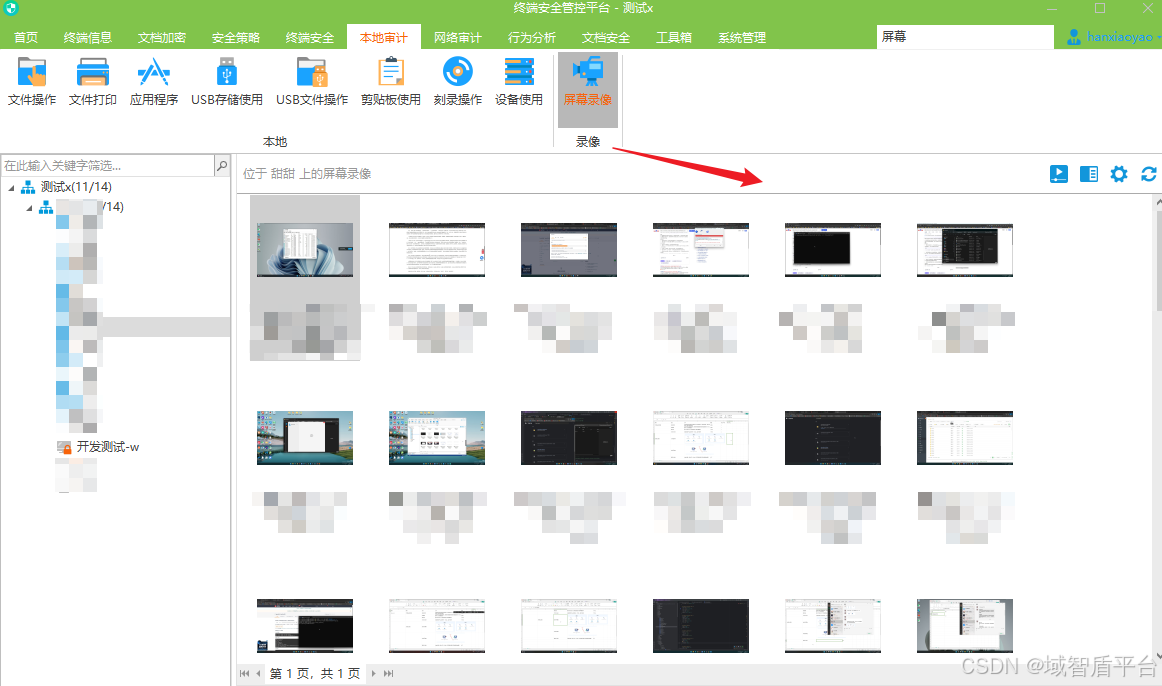Focus the keyword filter input field
Image resolution: width=1162 pixels, height=686 pixels.
point(107,165)
